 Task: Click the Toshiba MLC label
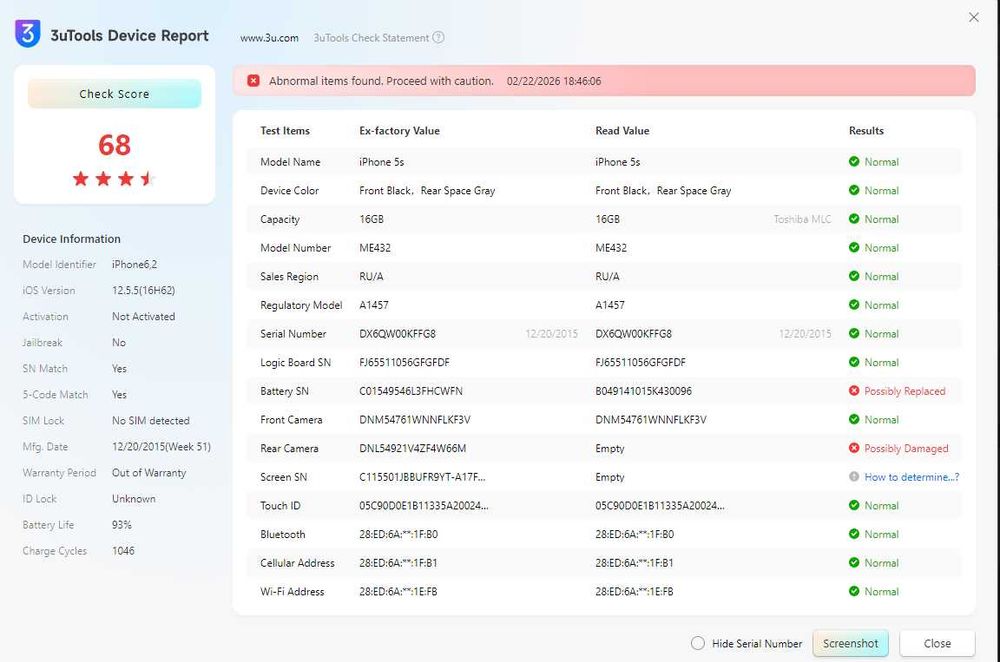pyautogui.click(x=802, y=219)
